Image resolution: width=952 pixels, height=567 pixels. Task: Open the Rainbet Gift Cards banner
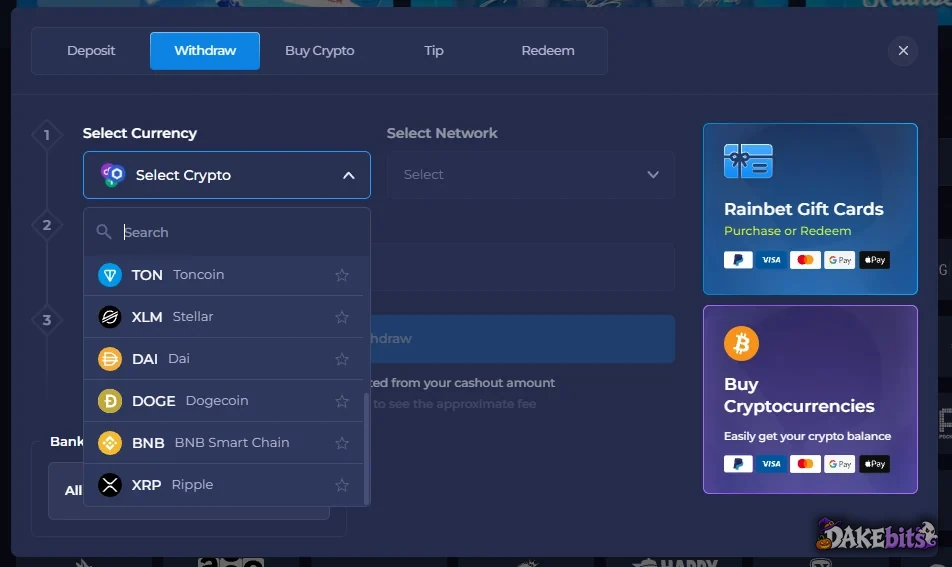coord(810,209)
